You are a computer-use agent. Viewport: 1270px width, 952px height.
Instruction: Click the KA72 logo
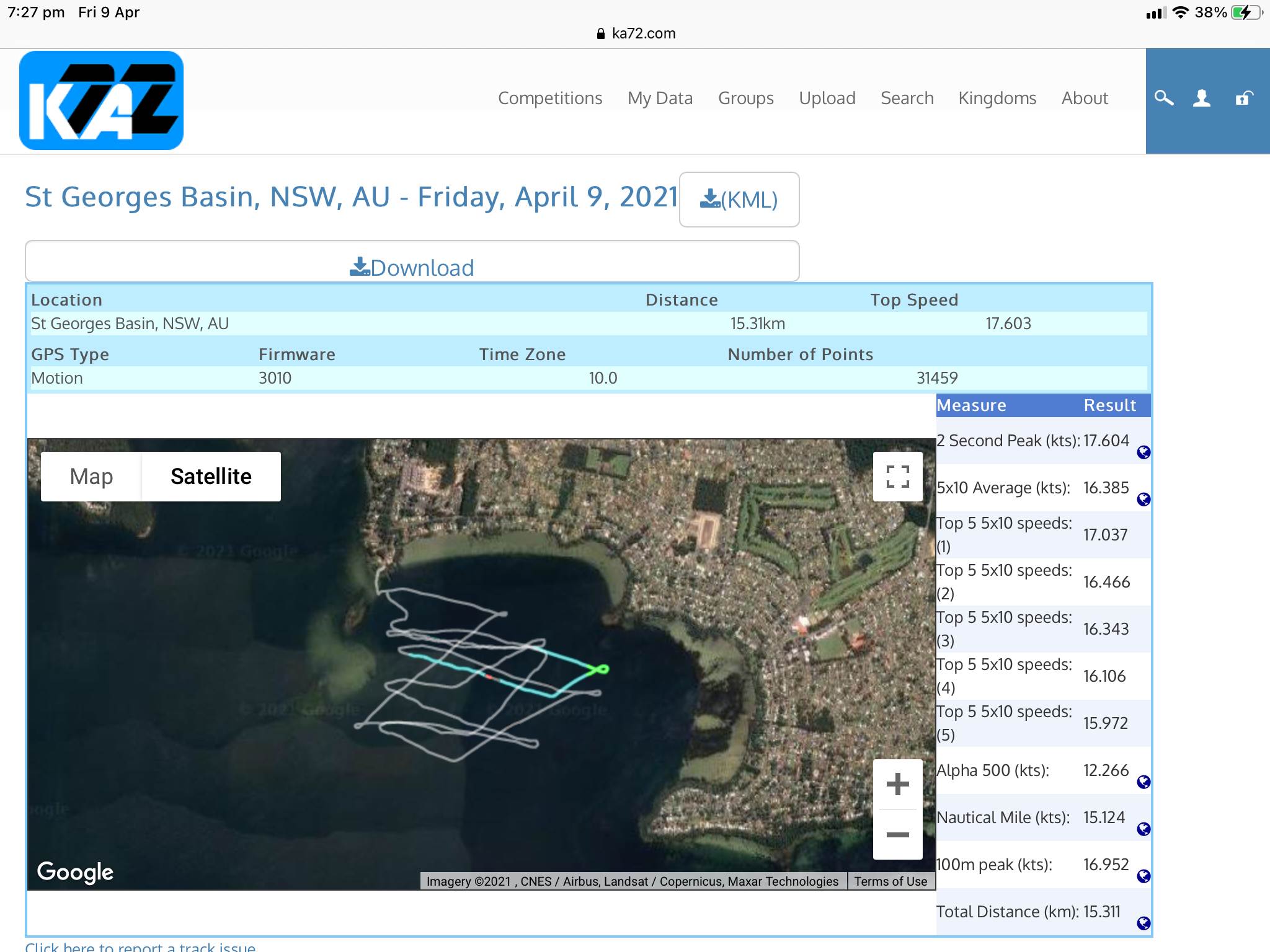101,100
